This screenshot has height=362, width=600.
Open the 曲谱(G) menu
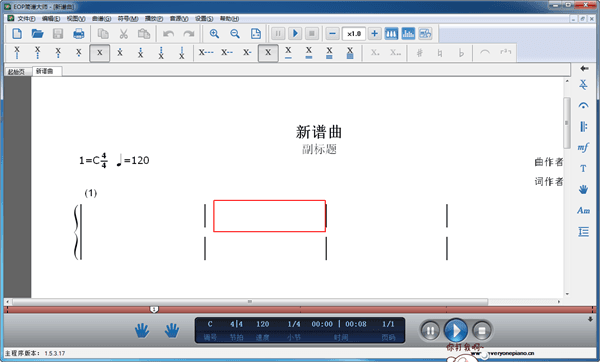click(101, 18)
